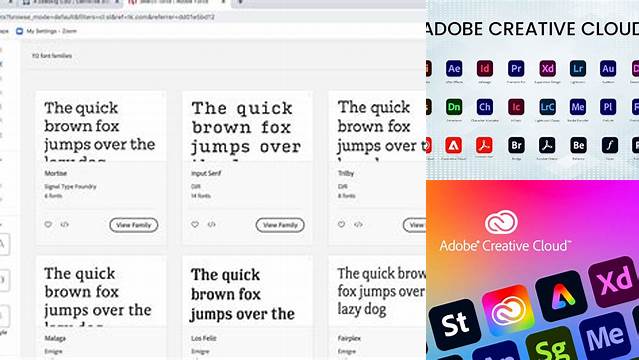Open the Dimension (Dn) icon
This screenshot has width=639, height=360.
coord(454,107)
